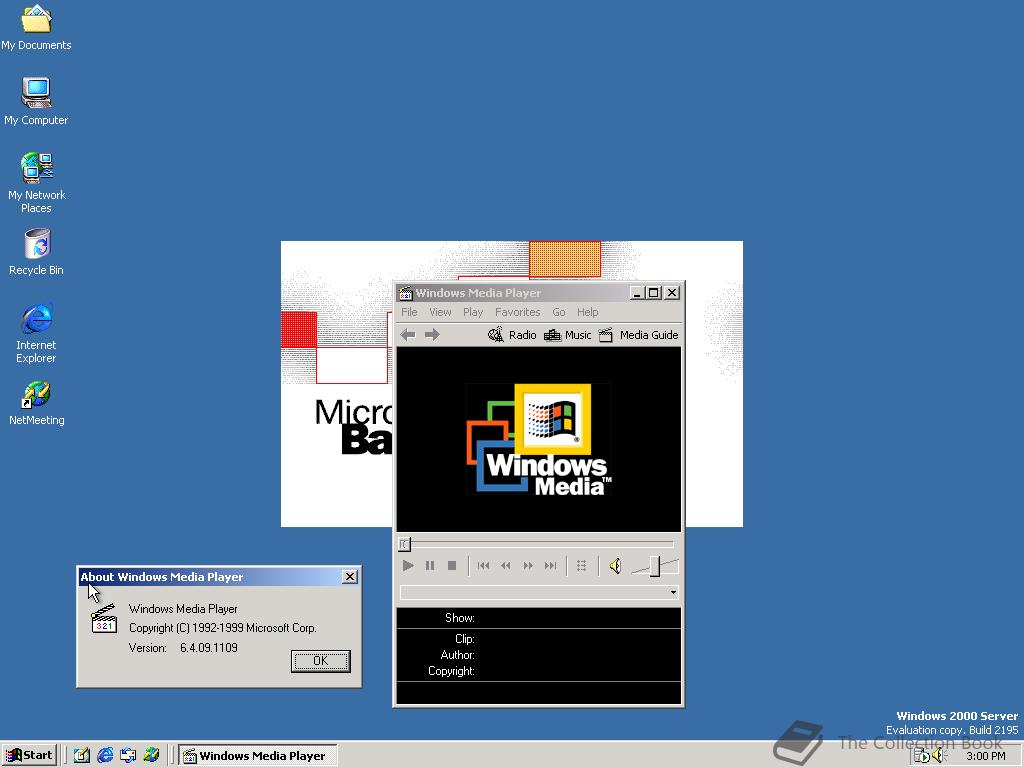
Task: Click the Pause button in Media Player
Action: pos(430,566)
